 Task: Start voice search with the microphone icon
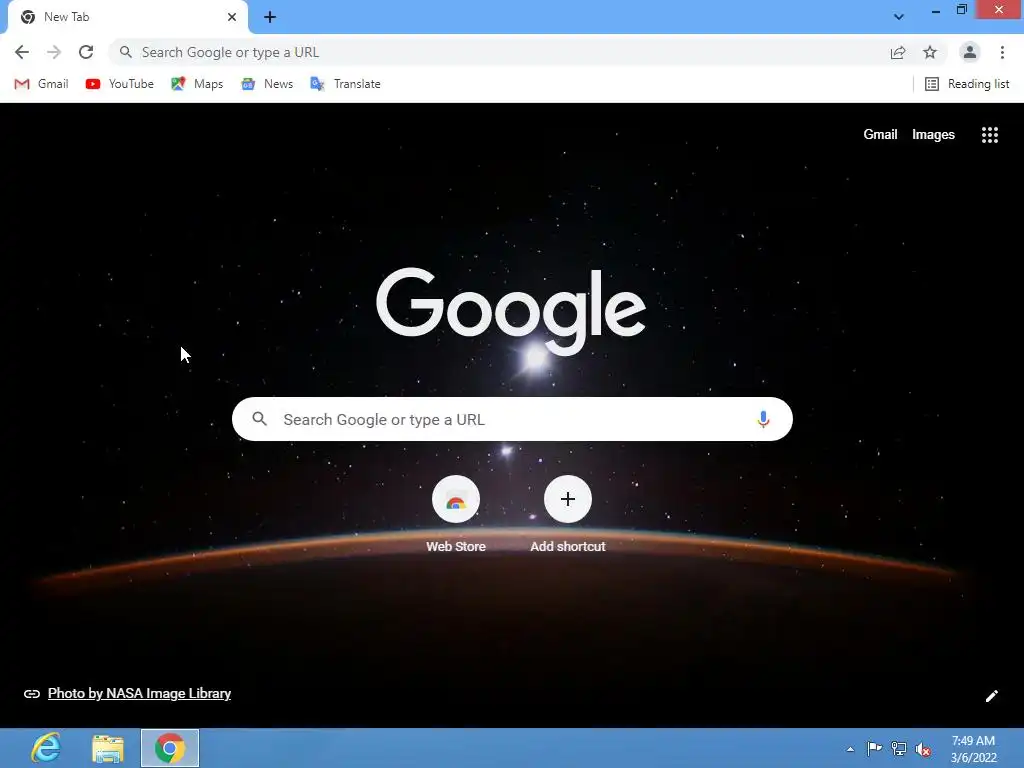point(763,419)
